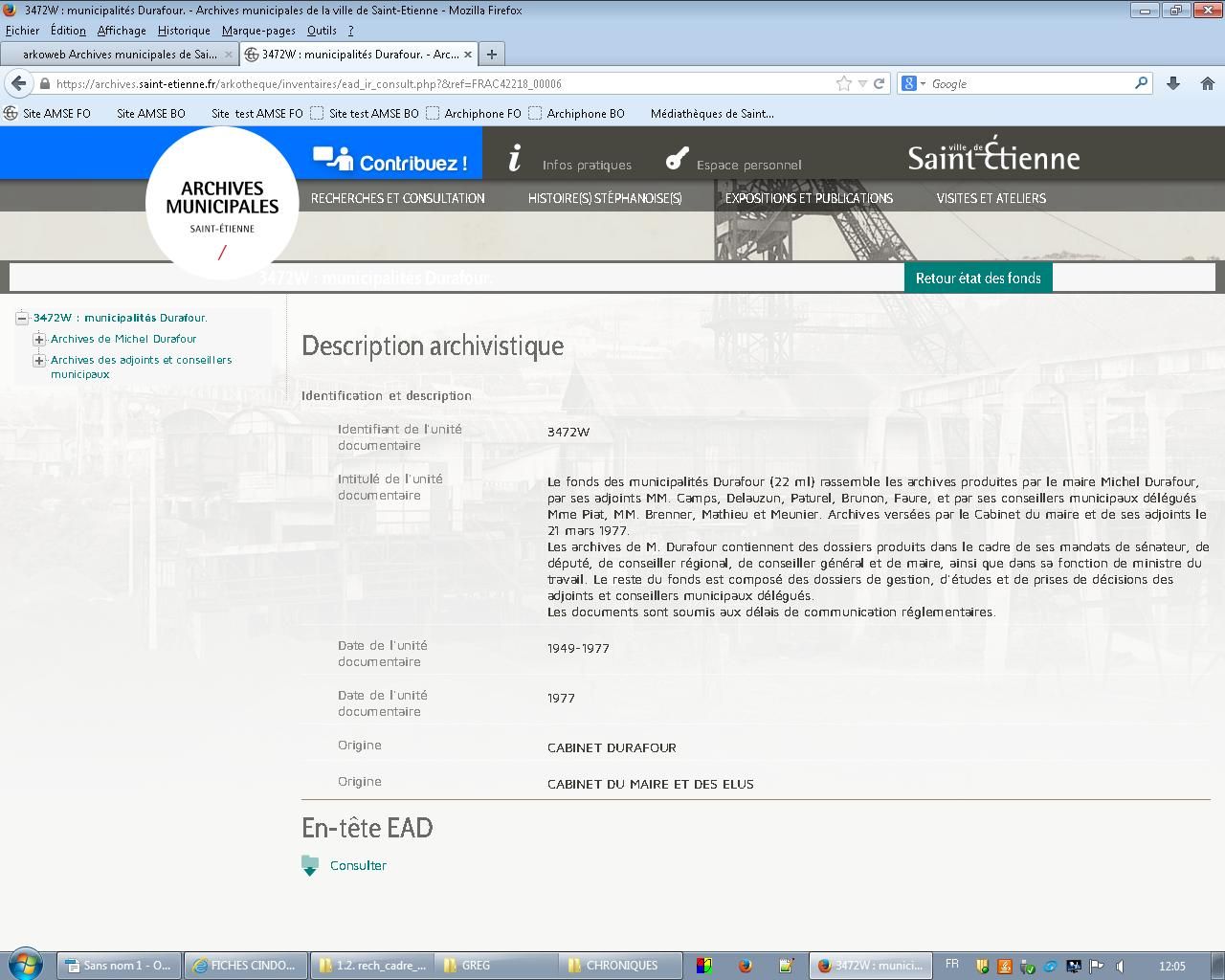Click the Firefox back arrow button
1225x980 pixels.
click(x=18, y=83)
